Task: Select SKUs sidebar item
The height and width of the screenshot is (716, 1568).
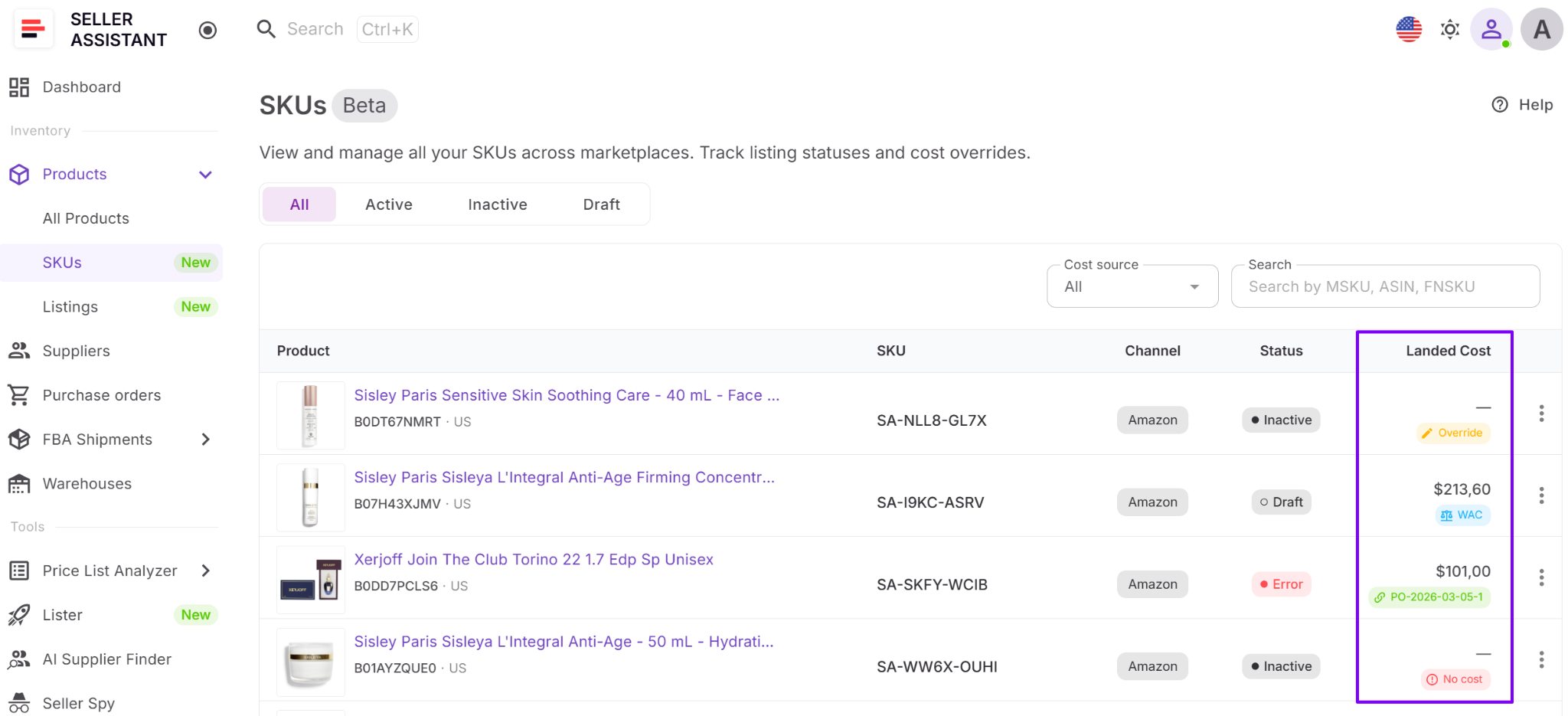Action: [x=112, y=263]
